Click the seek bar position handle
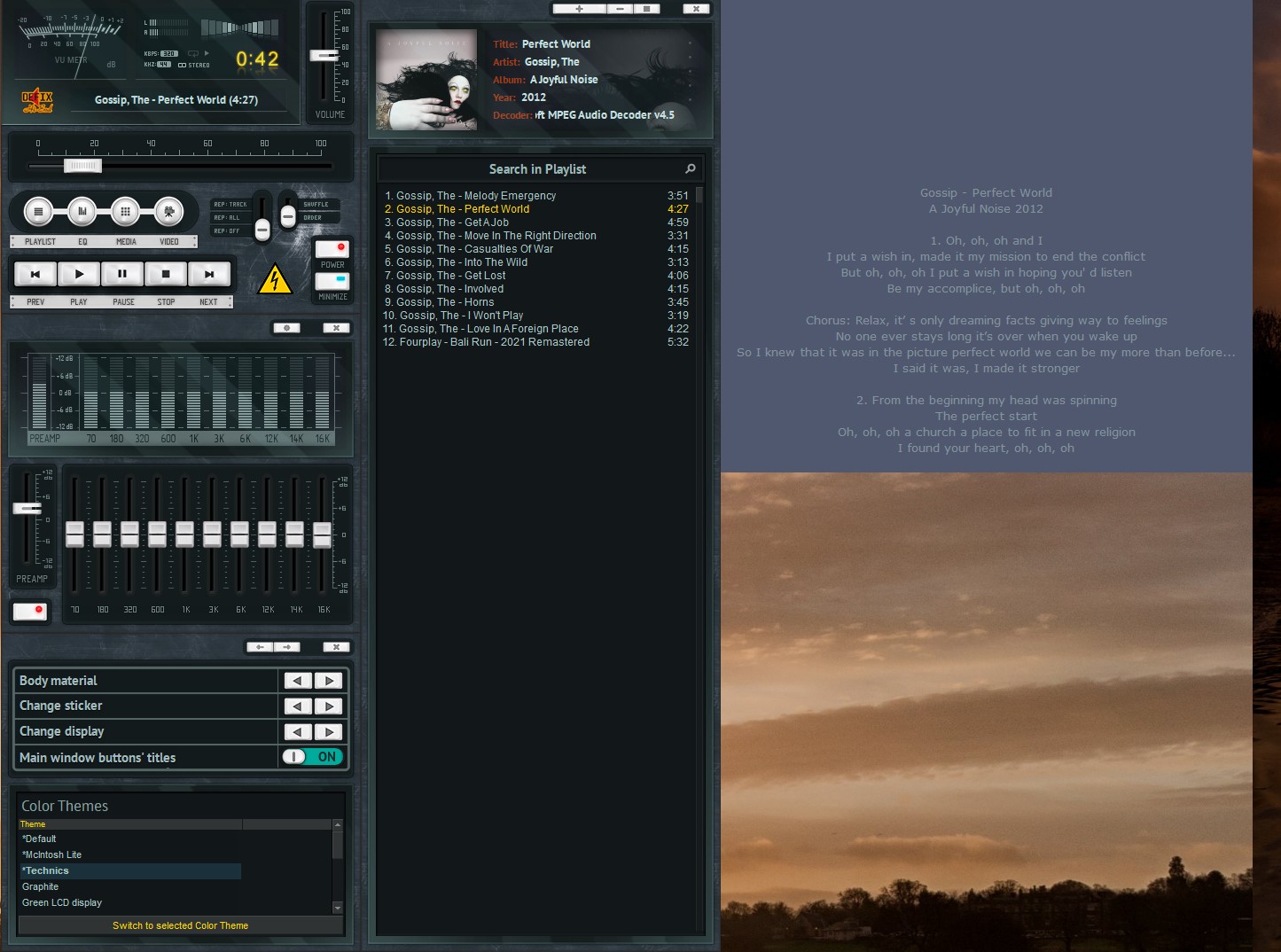 pyautogui.click(x=83, y=166)
